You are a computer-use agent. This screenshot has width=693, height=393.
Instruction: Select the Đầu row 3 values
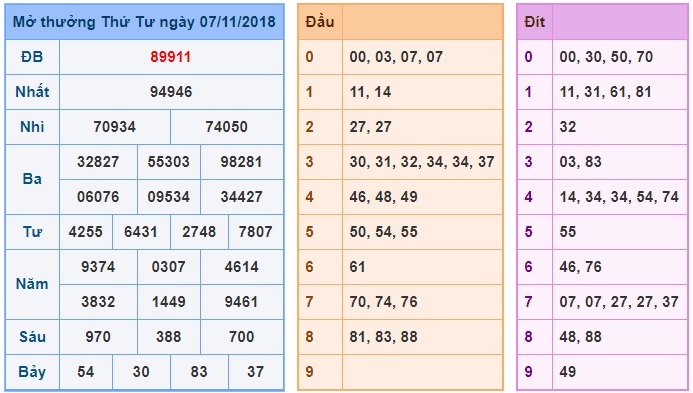(422, 162)
